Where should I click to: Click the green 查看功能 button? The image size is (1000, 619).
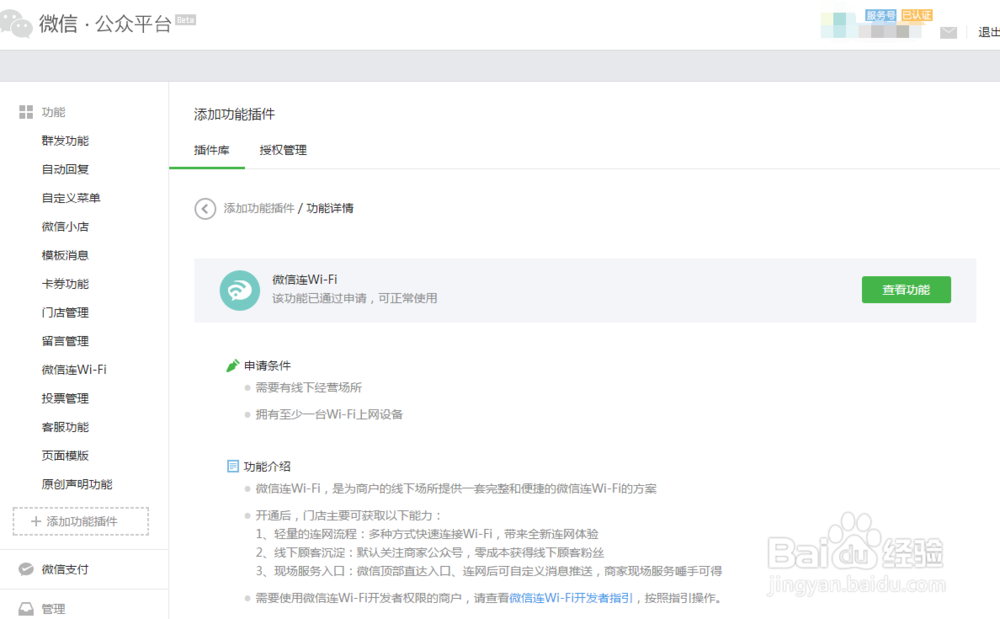click(x=906, y=290)
